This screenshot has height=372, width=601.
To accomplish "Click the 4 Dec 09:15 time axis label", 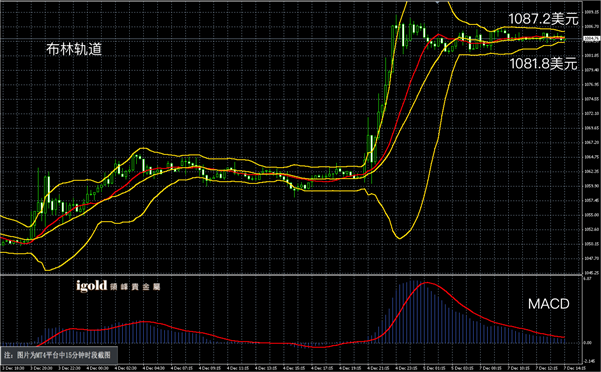I will tap(210, 368).
